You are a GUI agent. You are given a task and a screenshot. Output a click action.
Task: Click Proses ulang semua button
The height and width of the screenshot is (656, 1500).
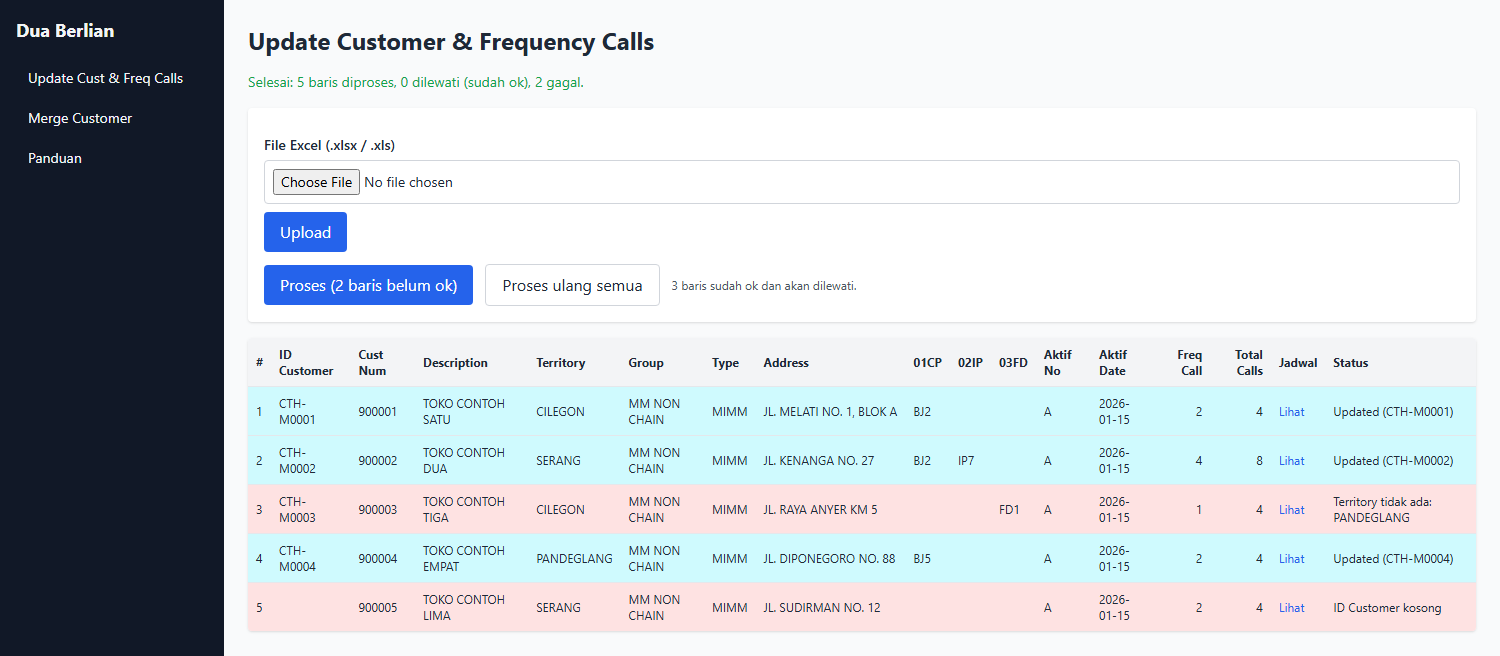[x=572, y=285]
